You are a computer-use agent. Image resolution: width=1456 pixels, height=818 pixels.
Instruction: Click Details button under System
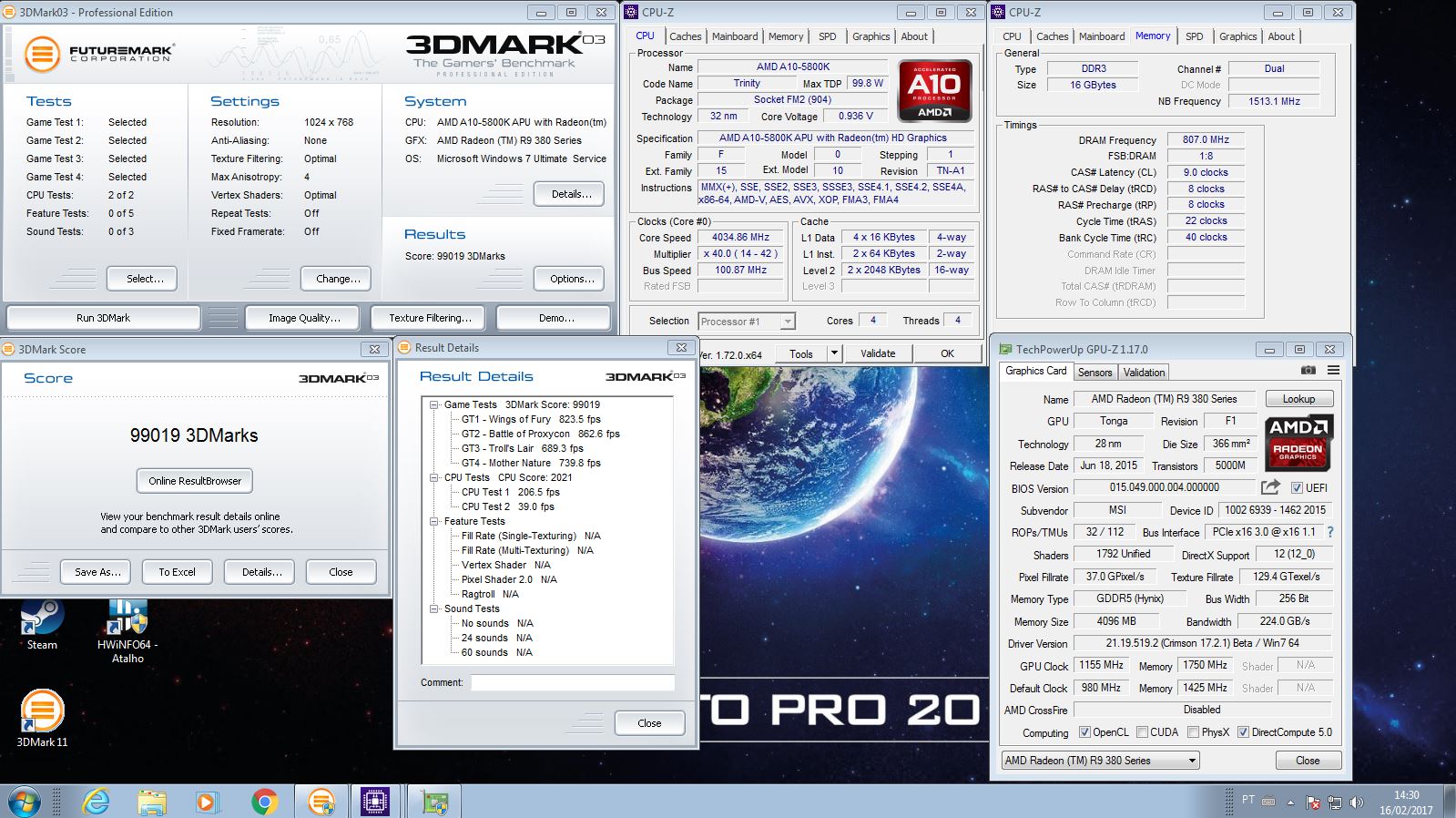[x=571, y=194]
